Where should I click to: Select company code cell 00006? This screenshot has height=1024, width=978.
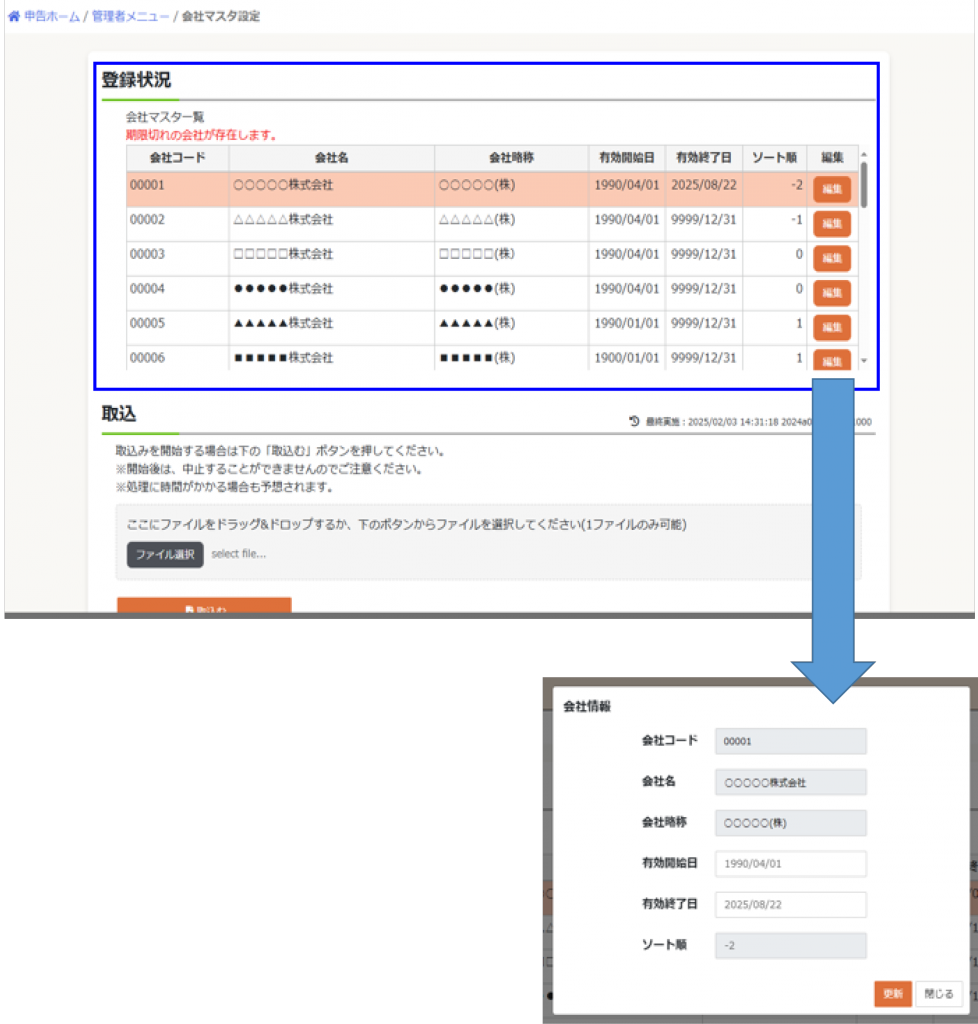(178, 358)
